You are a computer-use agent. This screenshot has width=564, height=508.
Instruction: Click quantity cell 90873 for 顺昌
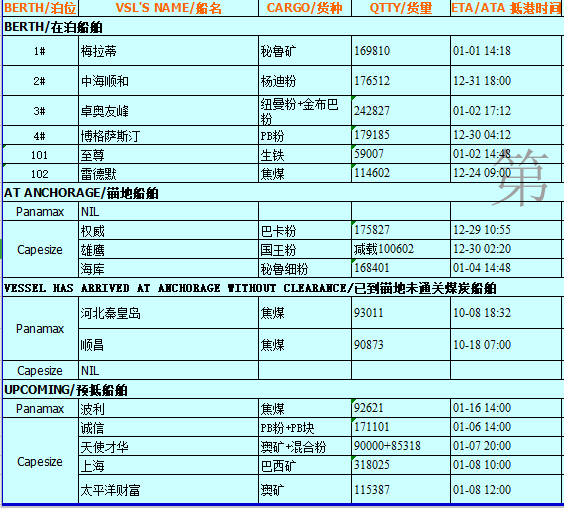(401, 345)
